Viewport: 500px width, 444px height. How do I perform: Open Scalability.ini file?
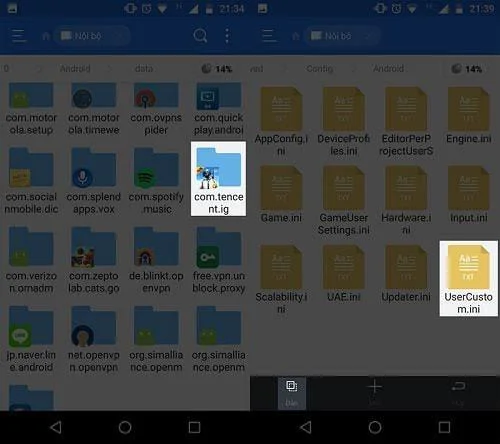(x=281, y=280)
